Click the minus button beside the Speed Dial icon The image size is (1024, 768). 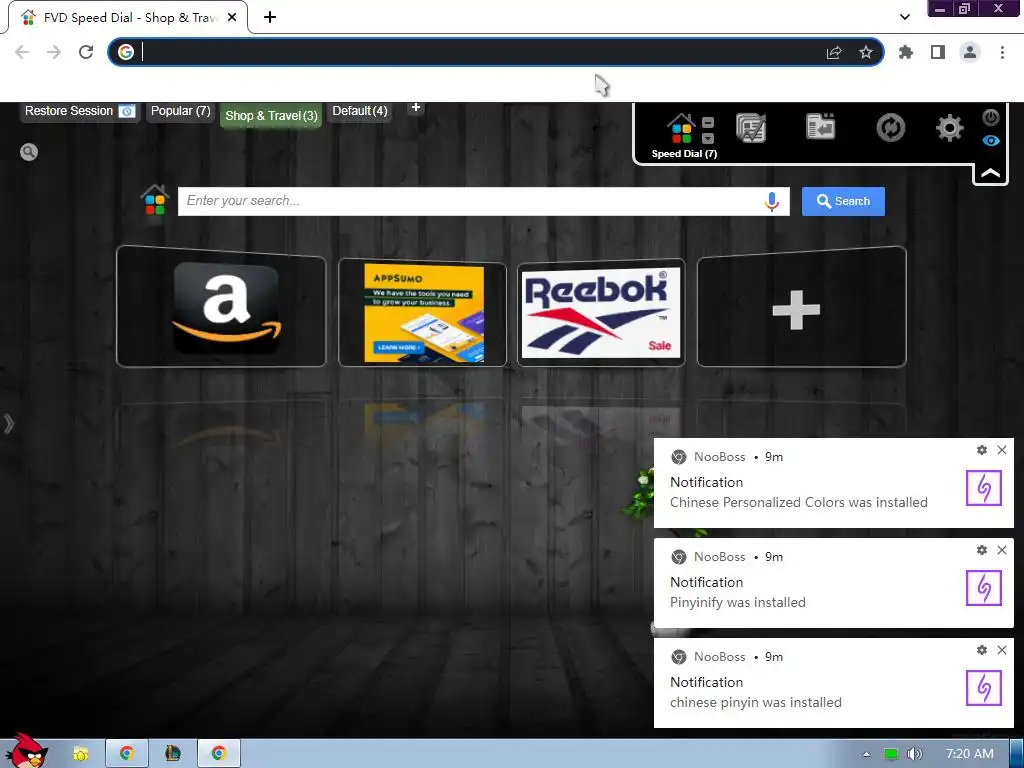tap(708, 123)
